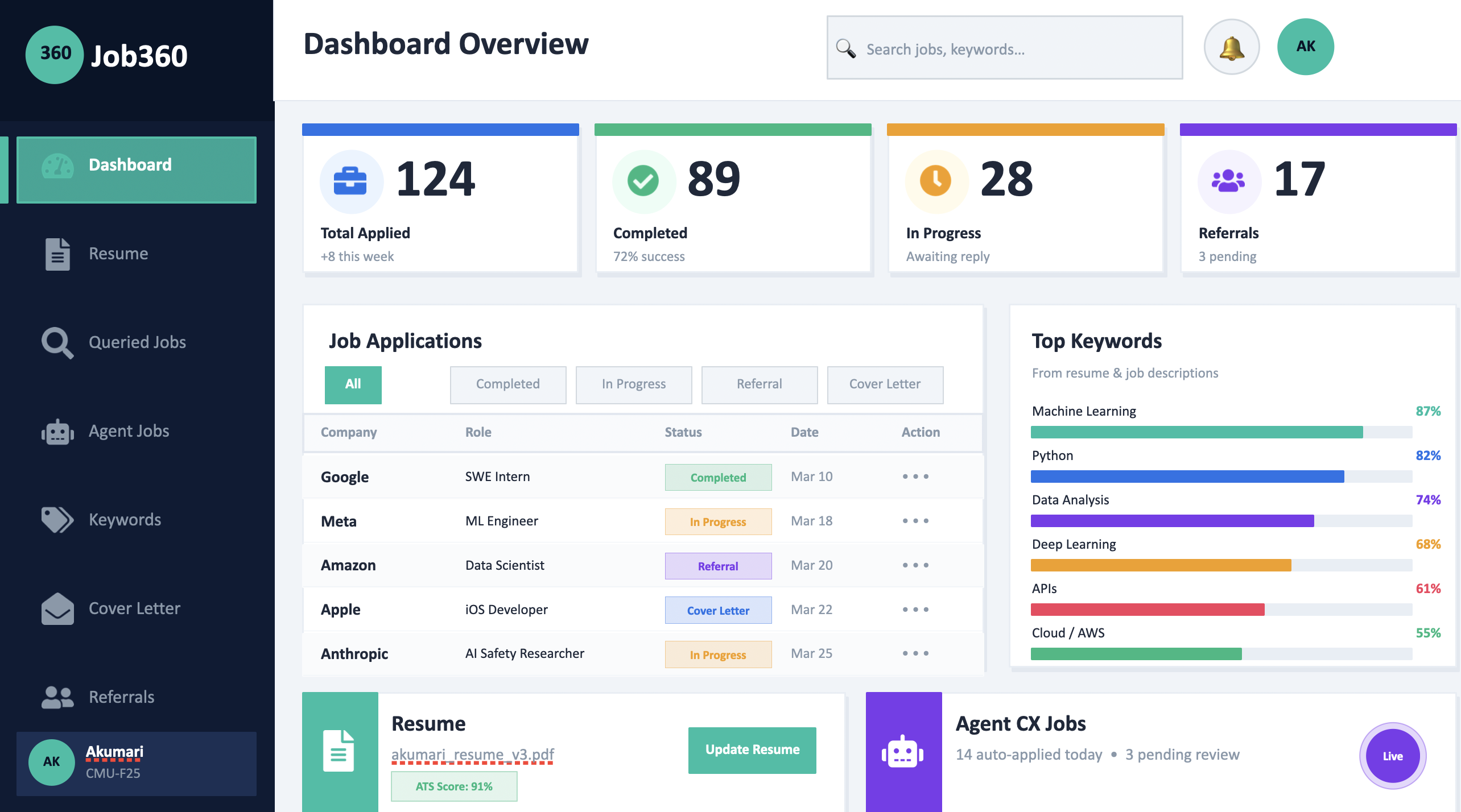Open the Keywords tag icon
The image size is (1461, 812).
[x=124, y=519]
